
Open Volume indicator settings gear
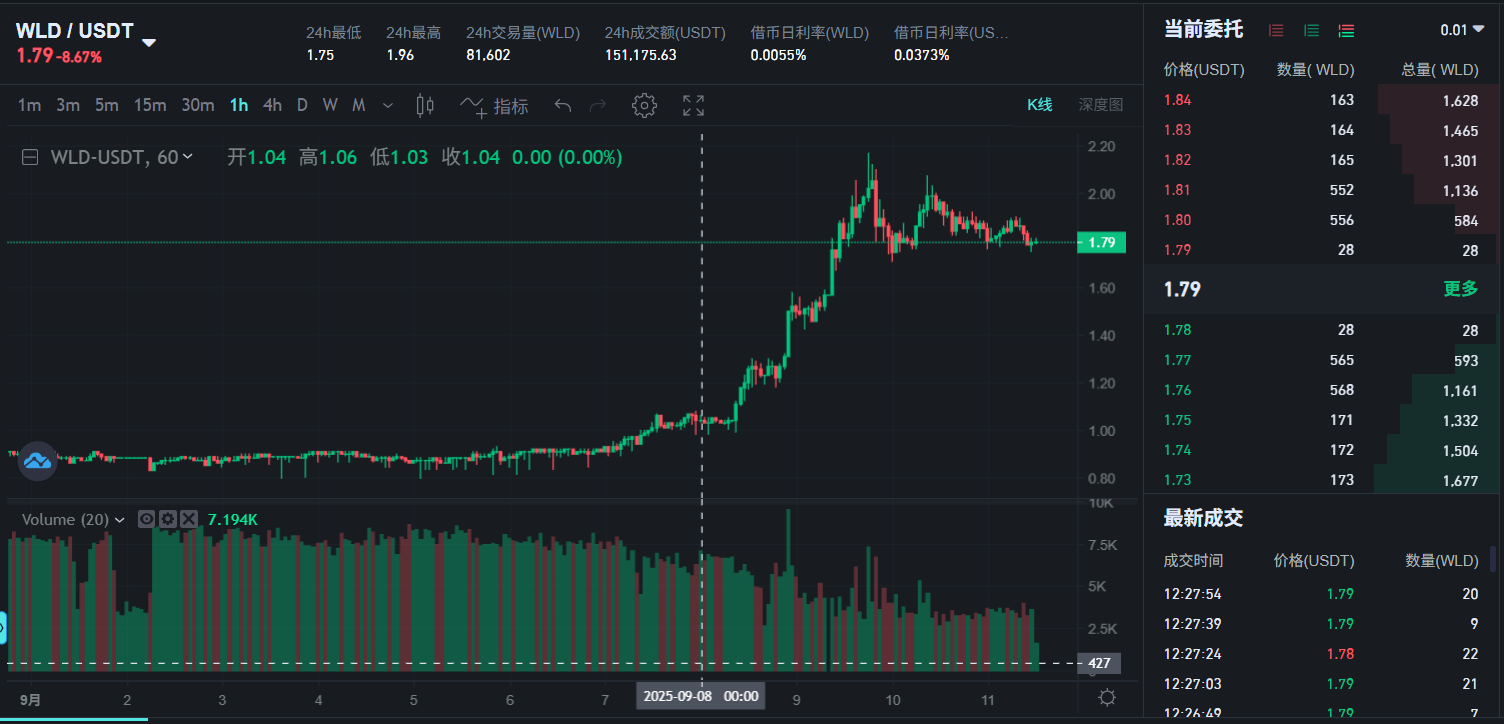tap(167, 519)
